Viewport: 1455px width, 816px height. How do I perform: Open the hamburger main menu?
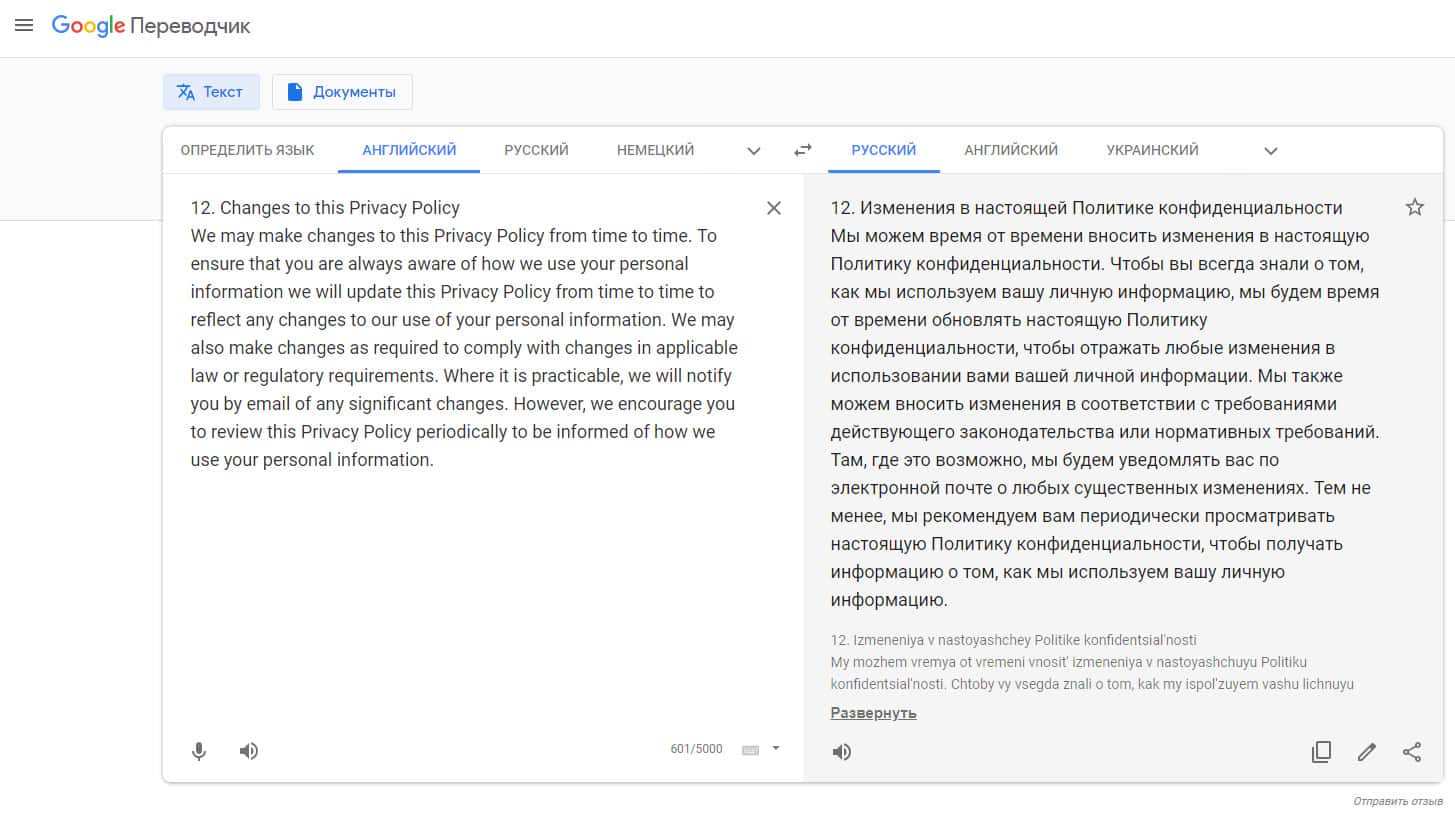click(x=24, y=26)
